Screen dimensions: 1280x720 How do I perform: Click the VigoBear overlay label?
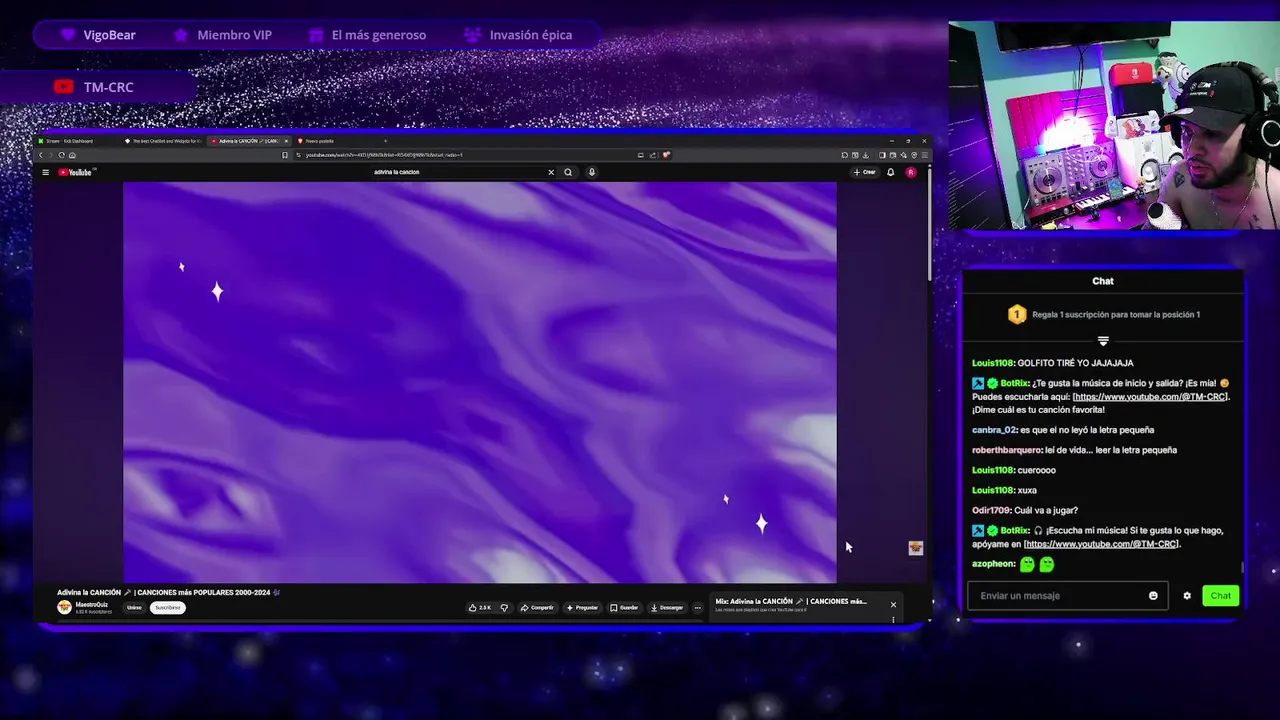[x=98, y=35]
